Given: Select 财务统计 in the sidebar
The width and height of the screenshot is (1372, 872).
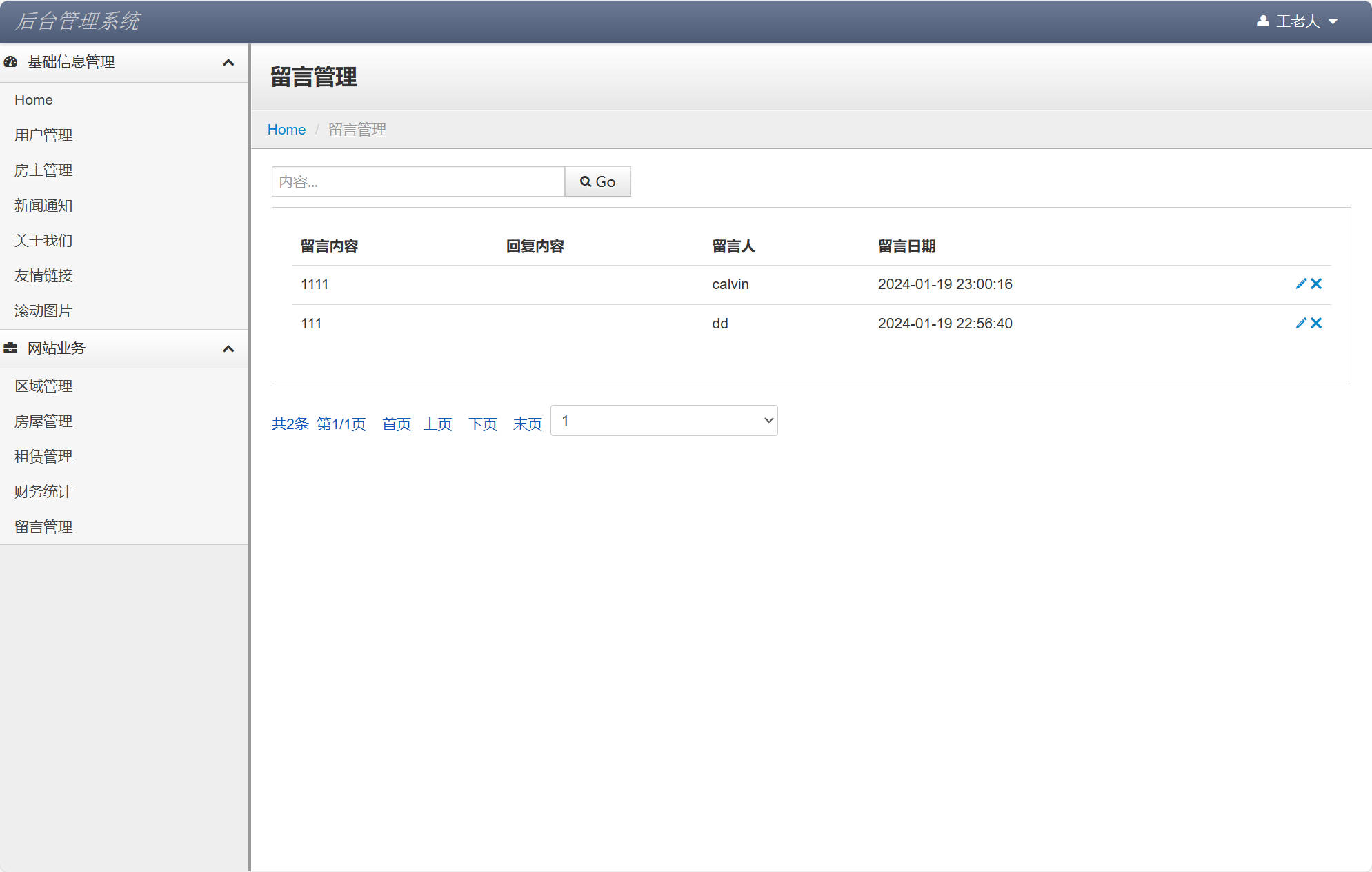Looking at the screenshot, I should 43,492.
